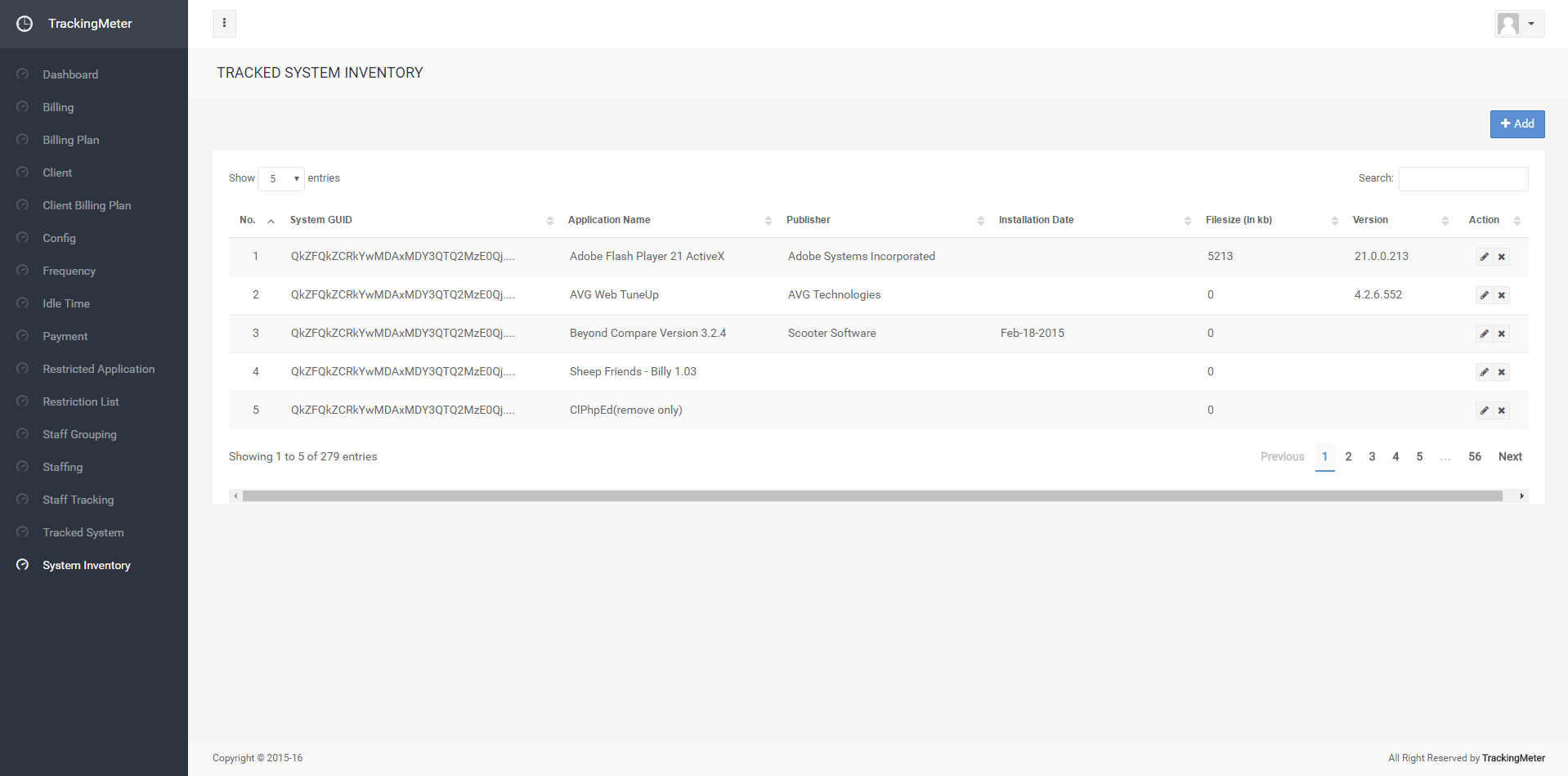Screen dimensions: 1568x776
Task: Click the Dashboard sidebar icon
Action: coord(23,74)
